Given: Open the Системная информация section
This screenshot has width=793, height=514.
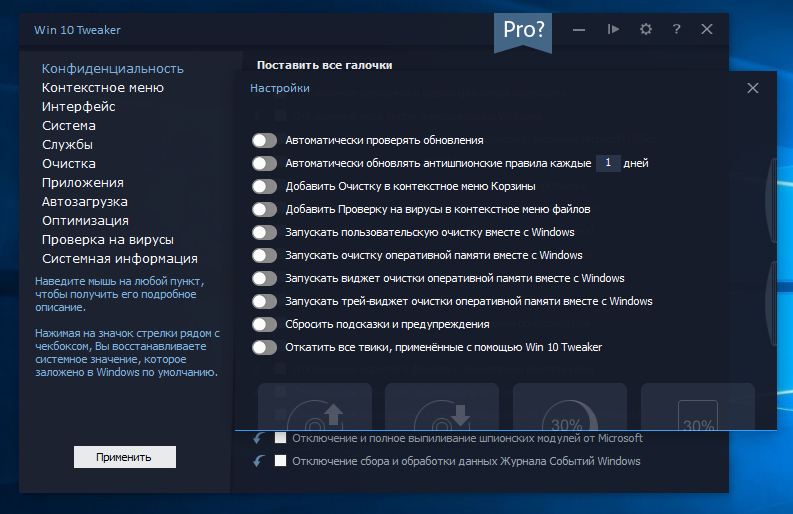Looking at the screenshot, I should click(x=119, y=259).
